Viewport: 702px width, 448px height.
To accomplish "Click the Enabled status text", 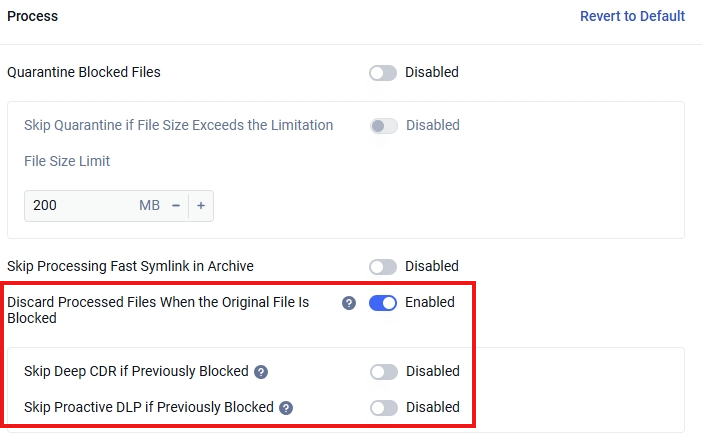I will [430, 302].
